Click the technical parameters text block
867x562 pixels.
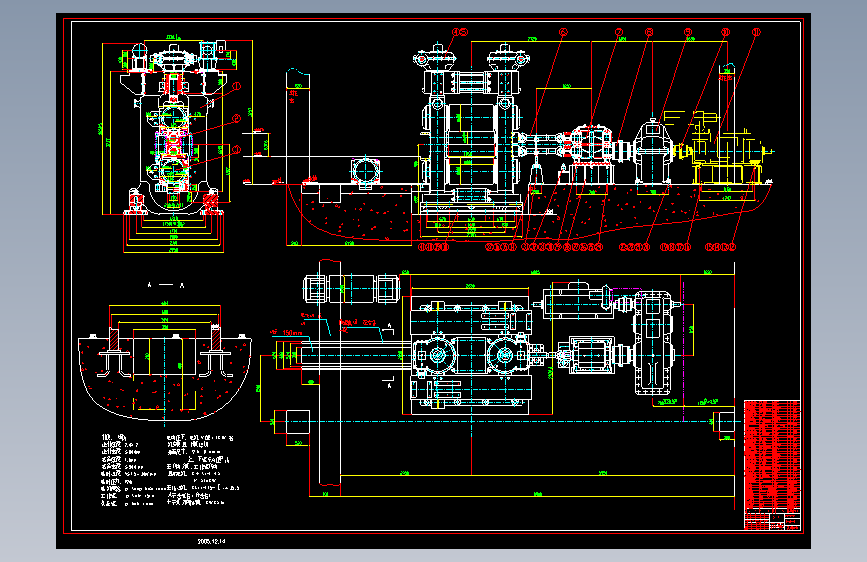coord(170,470)
